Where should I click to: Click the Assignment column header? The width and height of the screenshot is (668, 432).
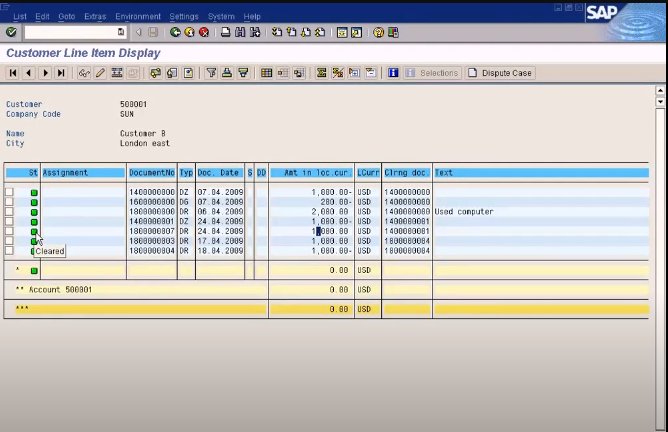click(x=83, y=173)
